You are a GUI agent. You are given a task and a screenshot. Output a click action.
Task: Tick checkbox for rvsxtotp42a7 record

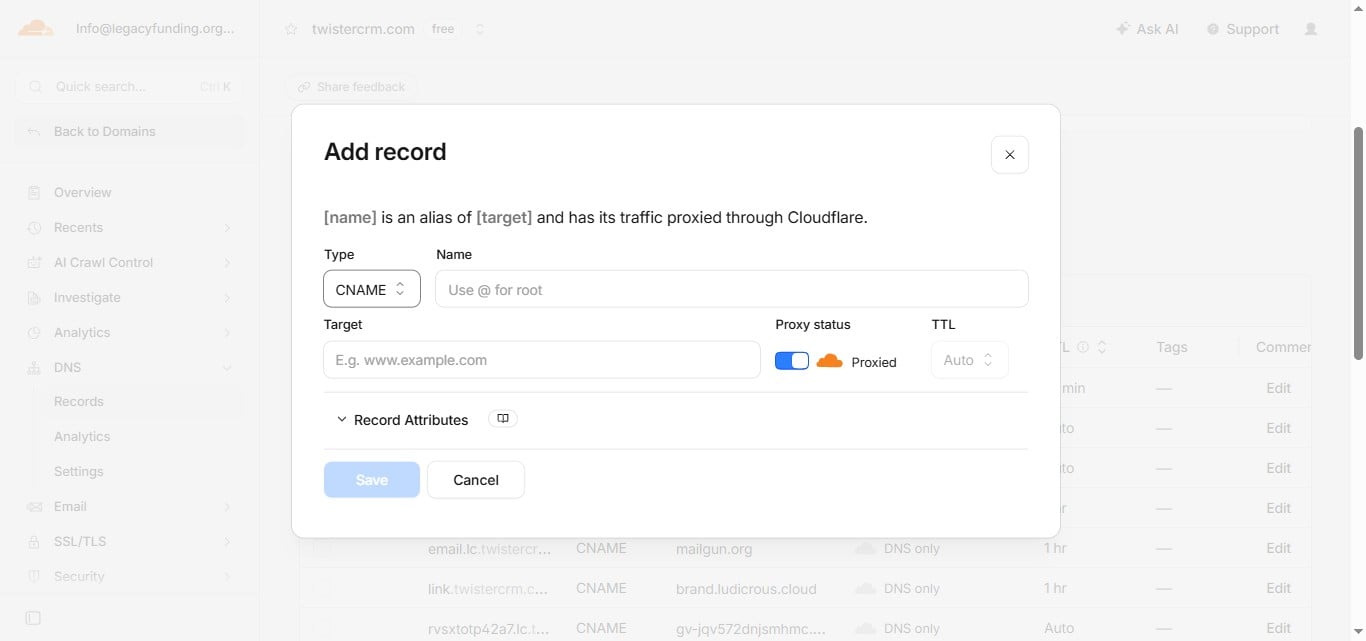[x=321, y=628]
